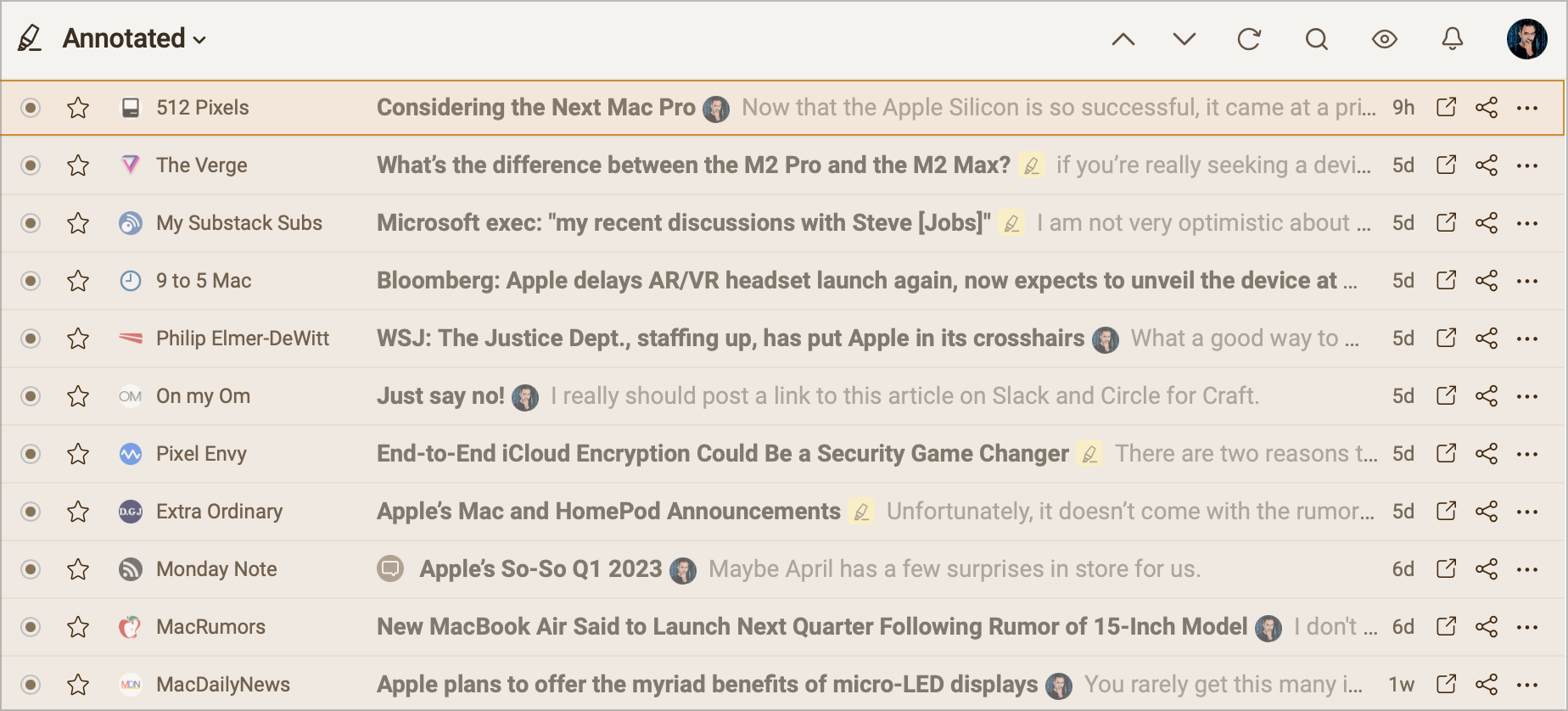Open user profile avatar menu

tap(1527, 39)
